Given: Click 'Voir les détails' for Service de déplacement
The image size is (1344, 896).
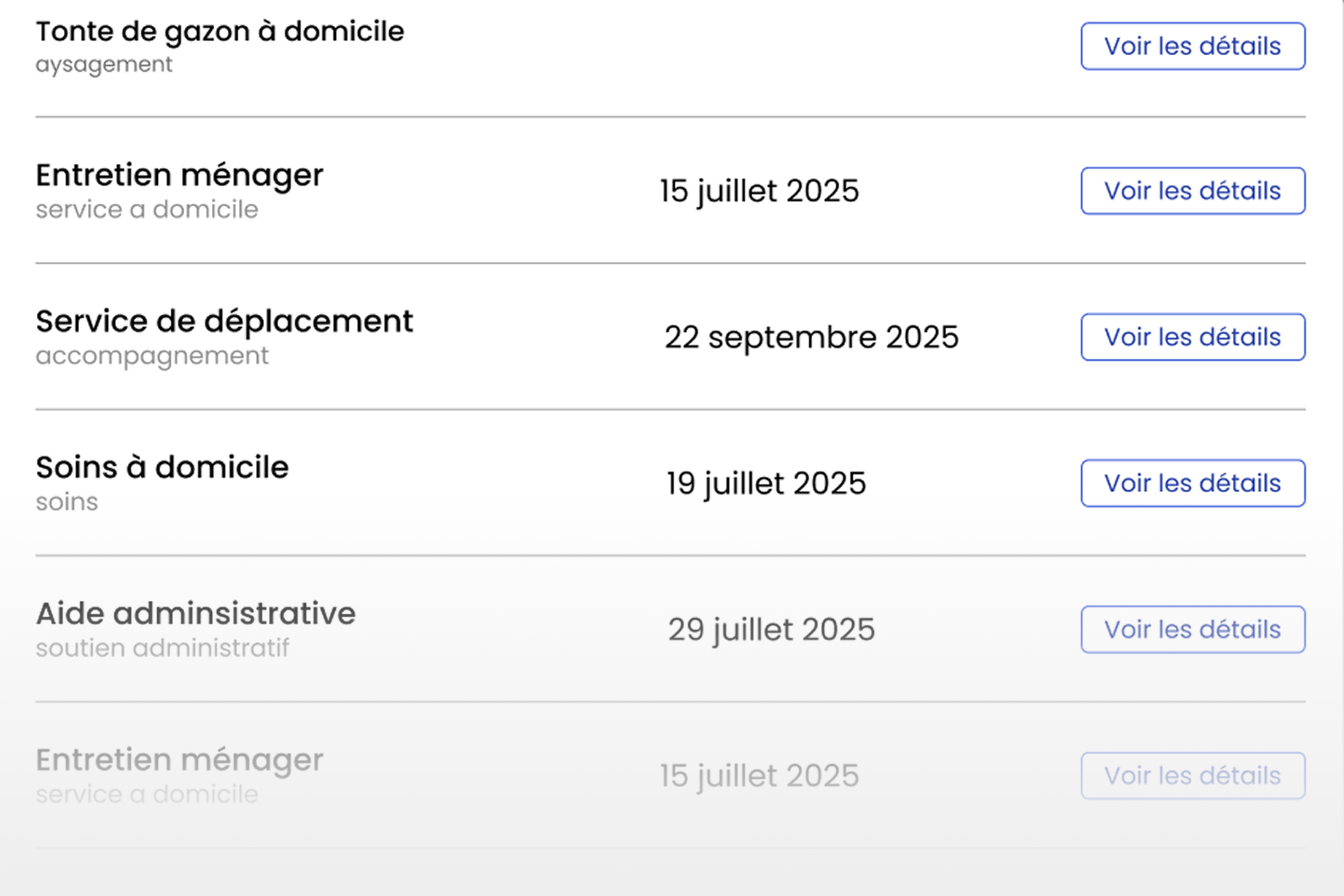Looking at the screenshot, I should click(x=1192, y=337).
